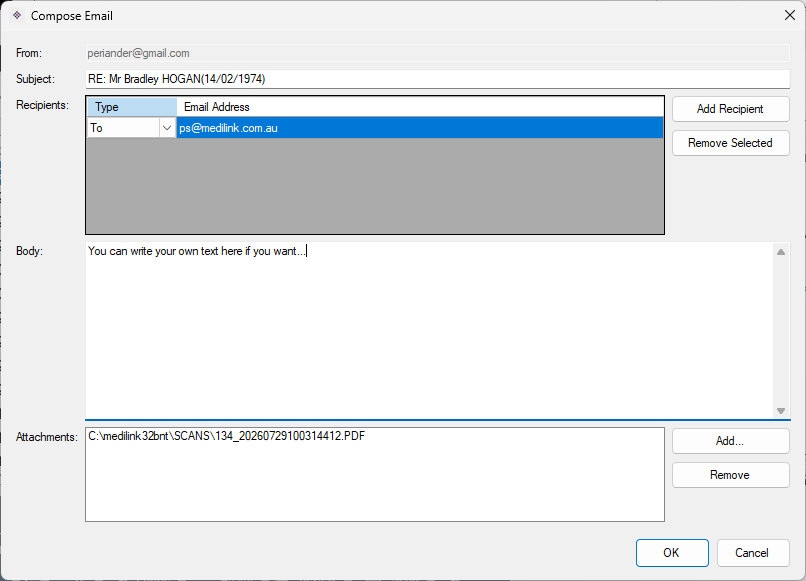The height and width of the screenshot is (581, 806).
Task: Click the From field showing periander@gmail.com
Action: click(x=437, y=53)
